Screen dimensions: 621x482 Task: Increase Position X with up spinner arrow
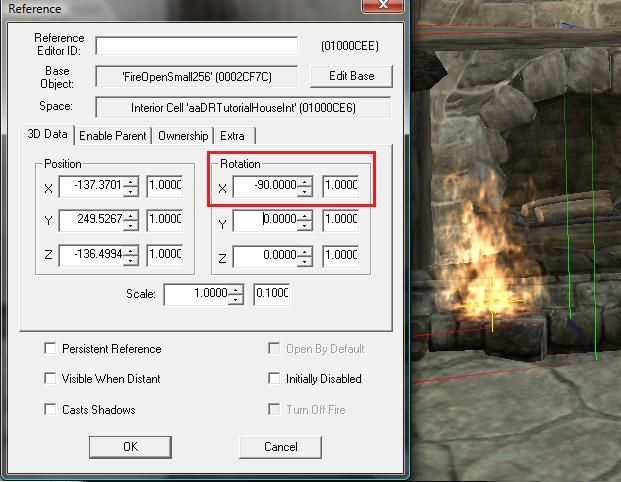point(130,182)
